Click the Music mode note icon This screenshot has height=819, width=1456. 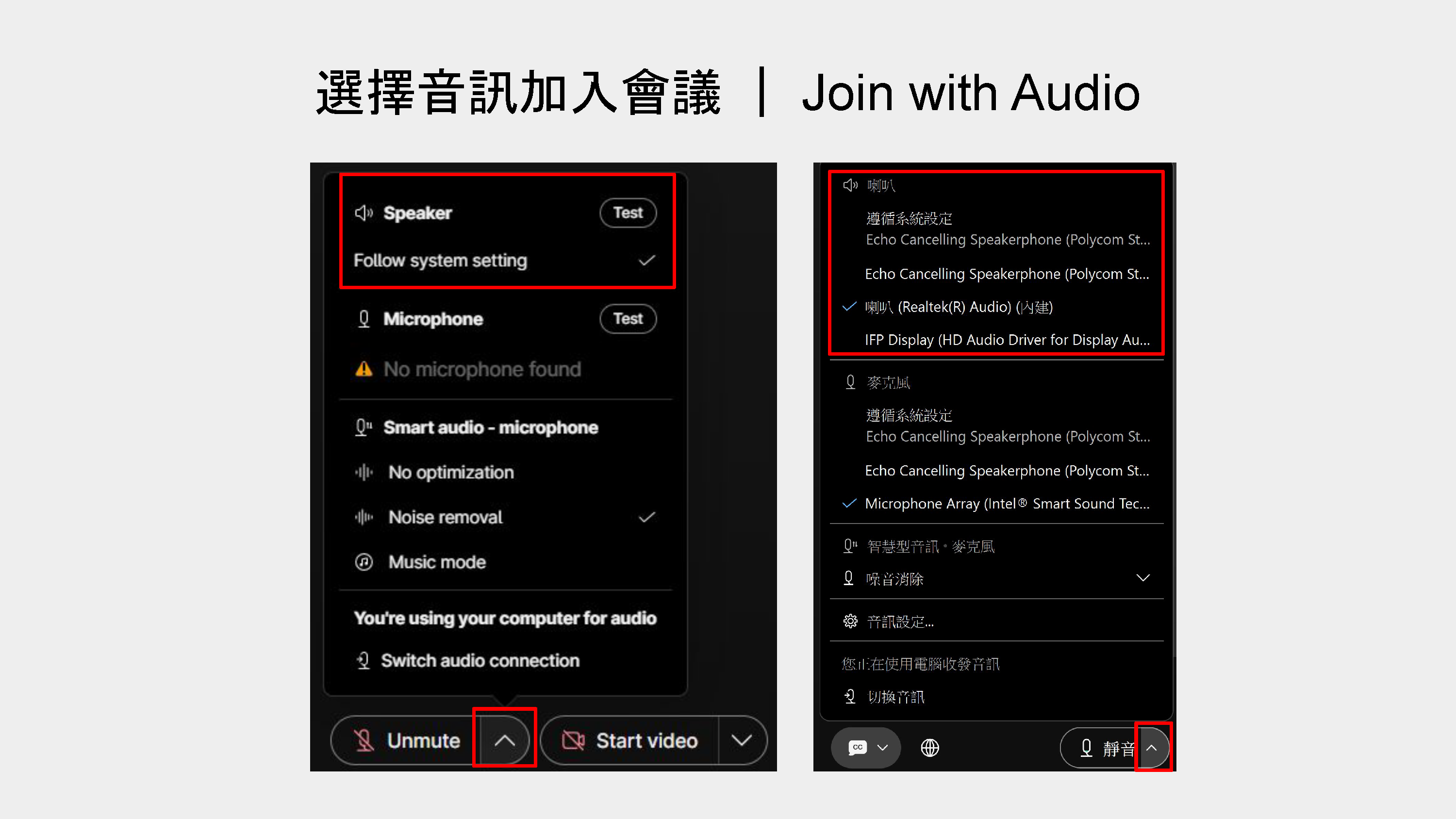click(x=364, y=562)
